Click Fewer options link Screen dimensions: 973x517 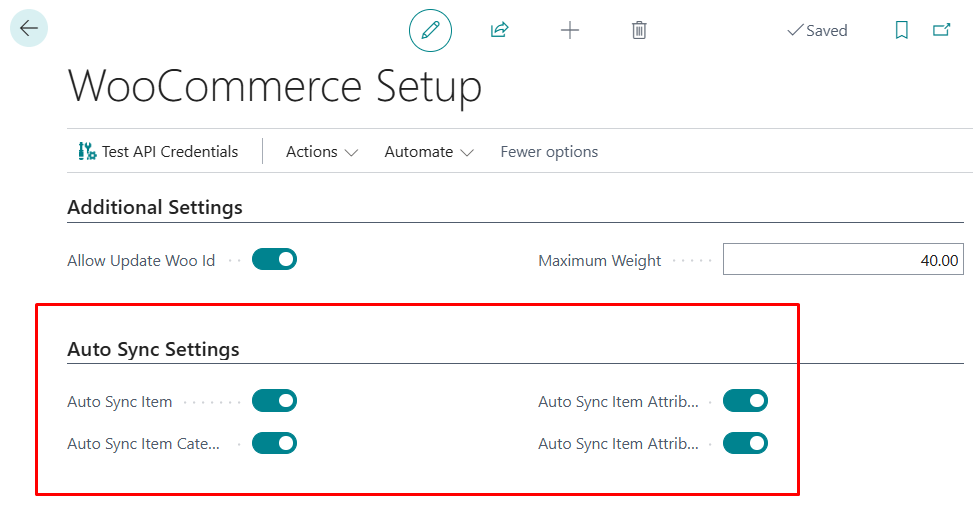[x=549, y=151]
